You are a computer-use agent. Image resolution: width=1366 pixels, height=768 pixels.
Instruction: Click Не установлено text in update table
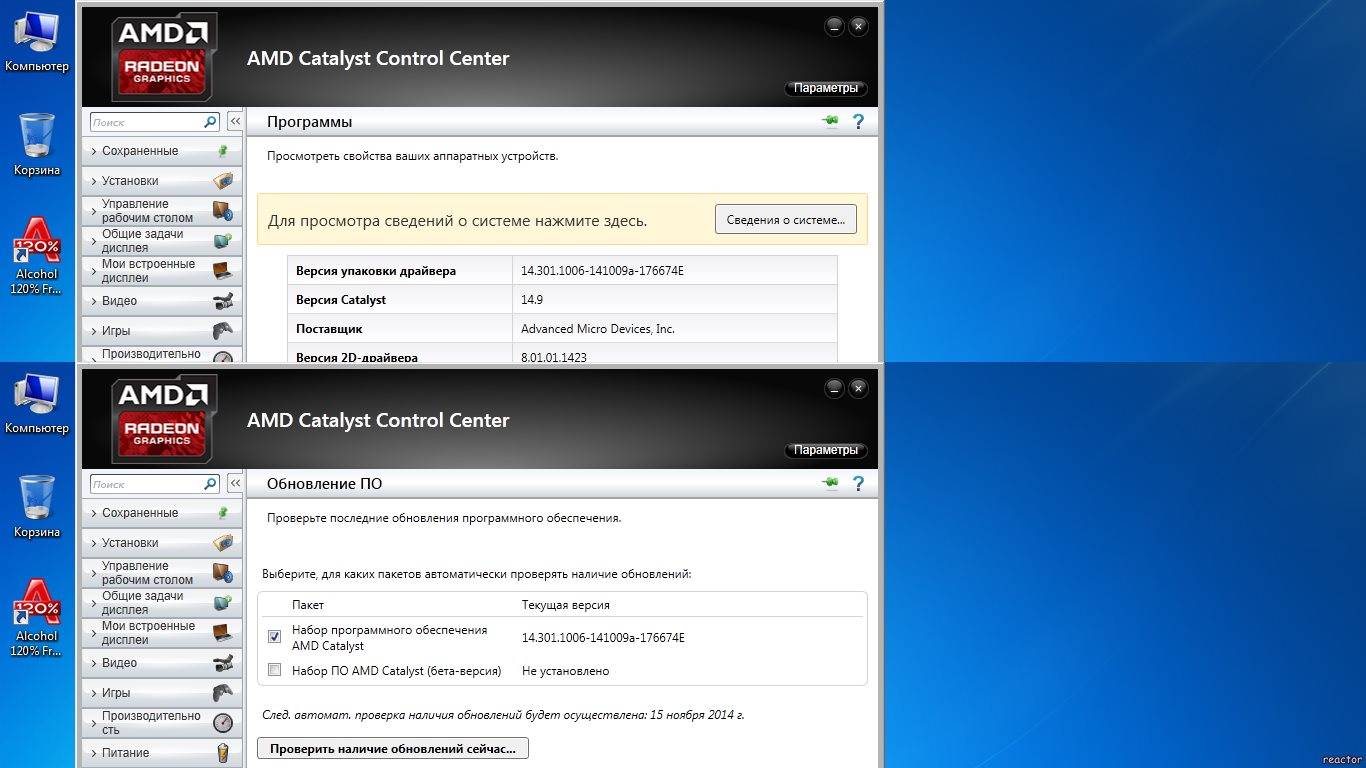click(565, 670)
